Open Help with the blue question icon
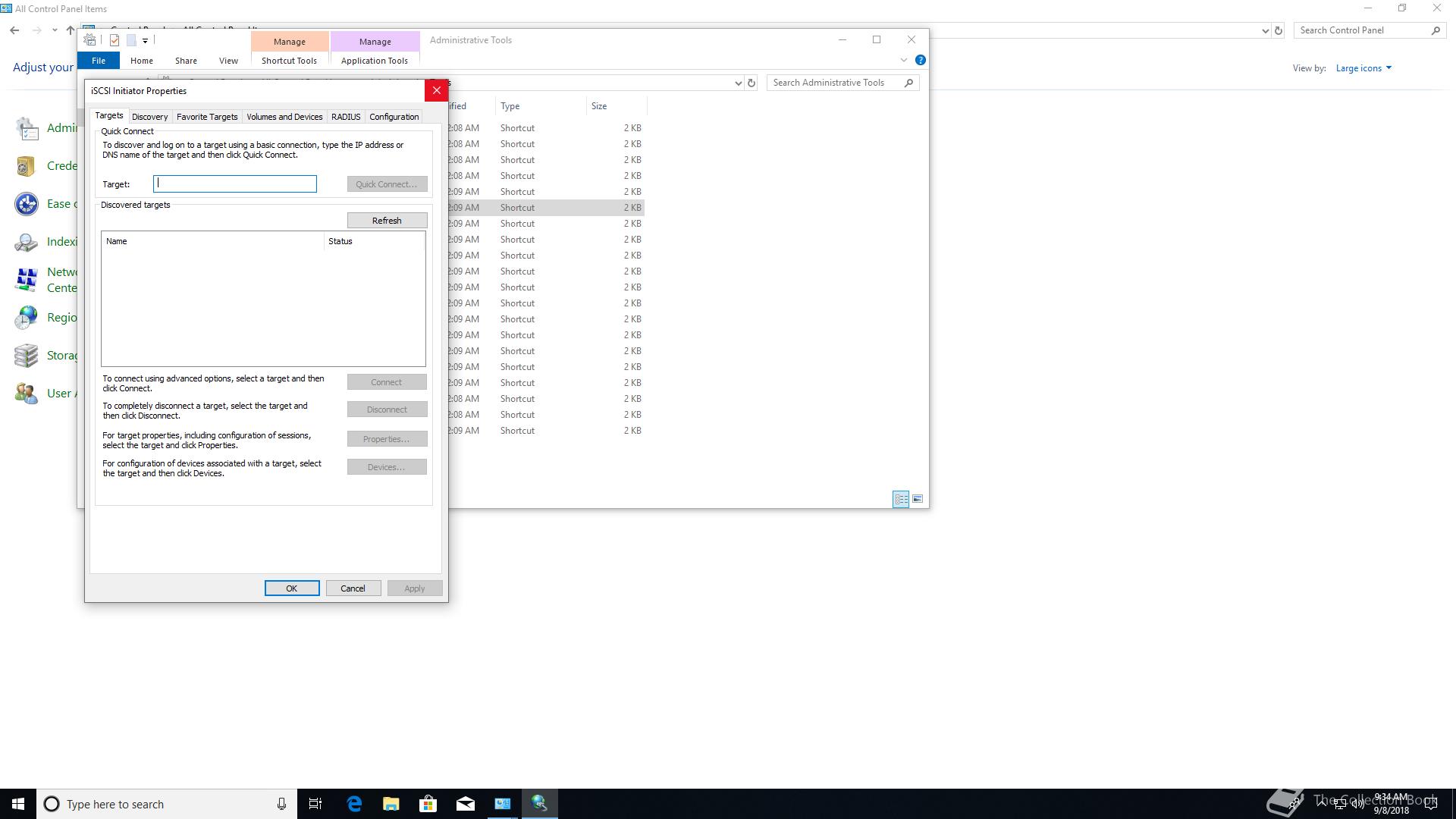This screenshot has height=819, width=1456. [x=920, y=60]
